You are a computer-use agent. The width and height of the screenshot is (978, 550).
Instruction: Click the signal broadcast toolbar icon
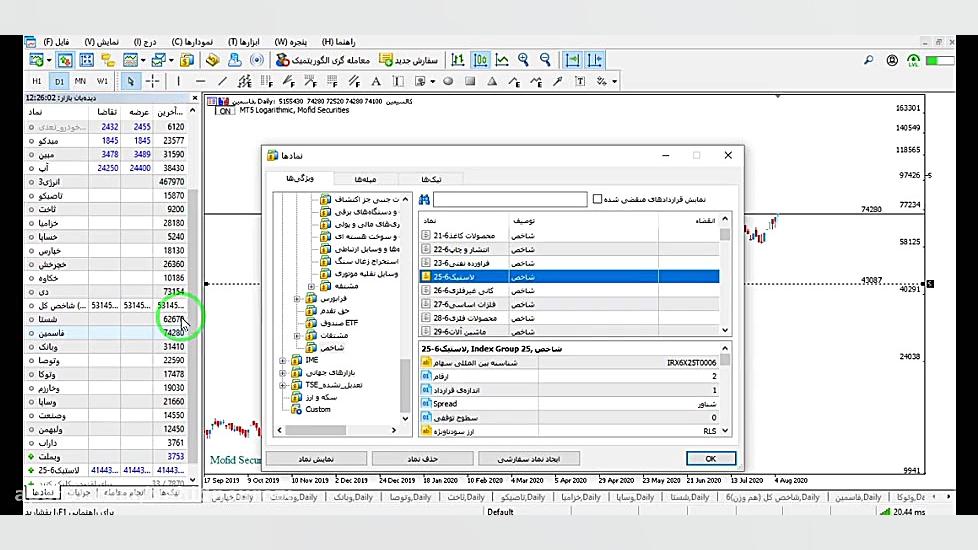tap(256, 60)
